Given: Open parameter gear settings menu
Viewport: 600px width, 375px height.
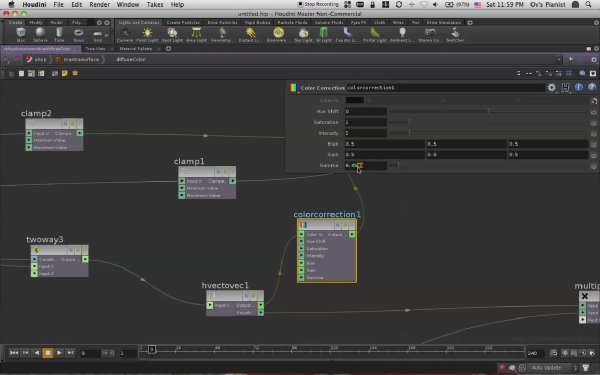Looking at the screenshot, I should tap(551, 88).
